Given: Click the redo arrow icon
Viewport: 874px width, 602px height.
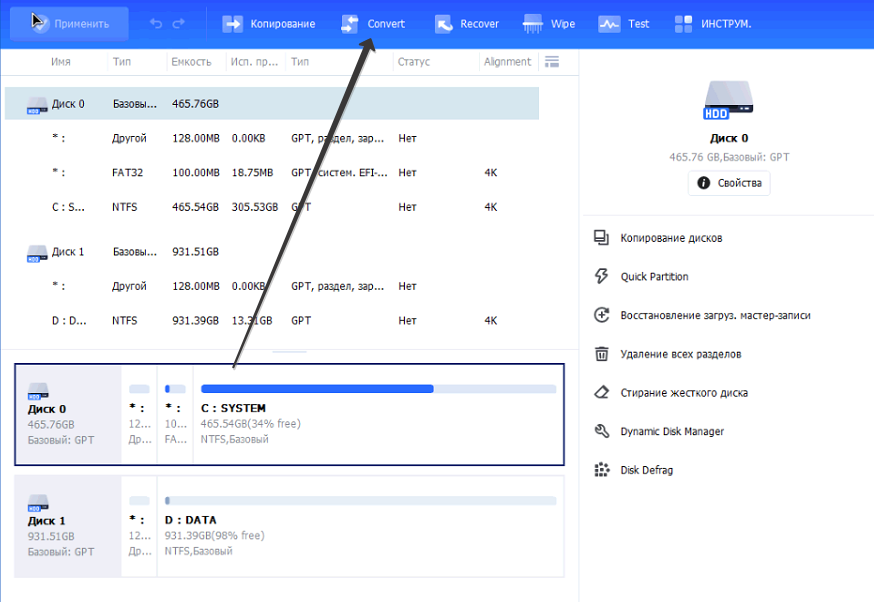Looking at the screenshot, I should (179, 23).
